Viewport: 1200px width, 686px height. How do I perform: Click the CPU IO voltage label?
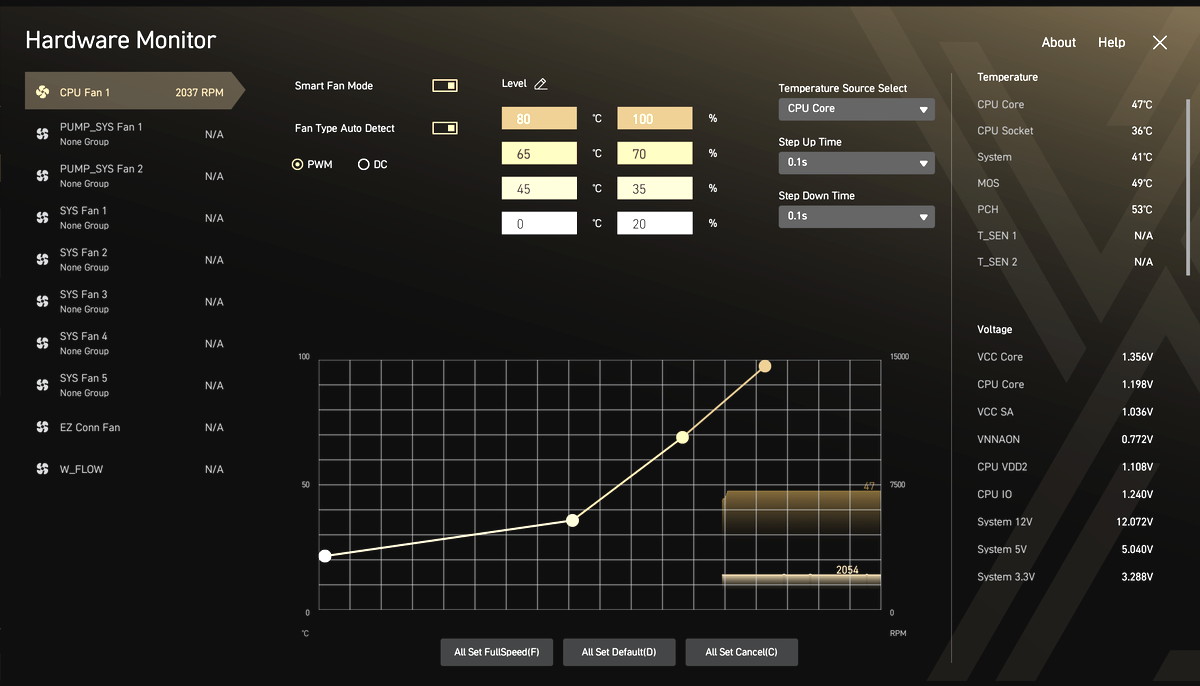pos(995,495)
